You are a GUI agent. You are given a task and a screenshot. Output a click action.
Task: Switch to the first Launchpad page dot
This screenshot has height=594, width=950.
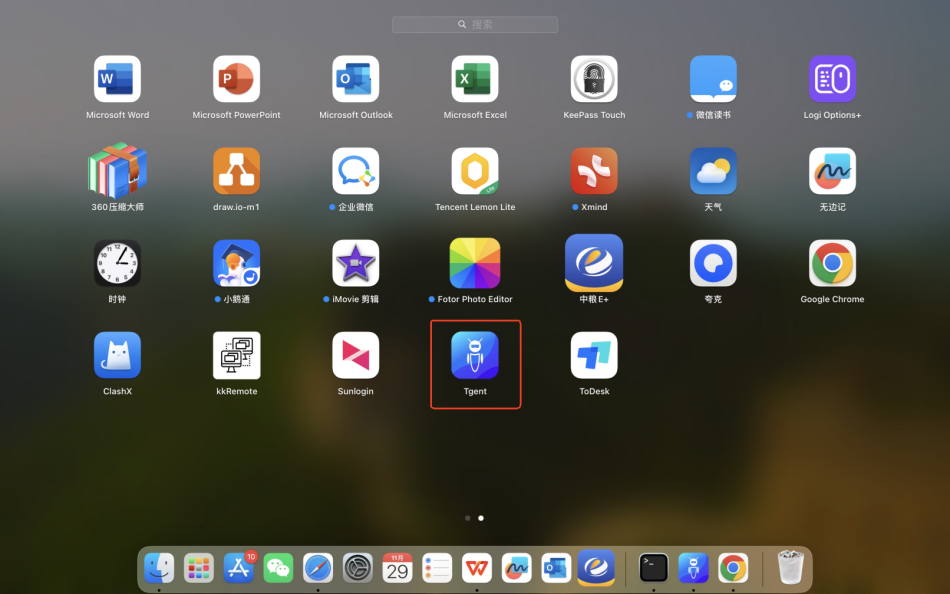(x=468, y=518)
